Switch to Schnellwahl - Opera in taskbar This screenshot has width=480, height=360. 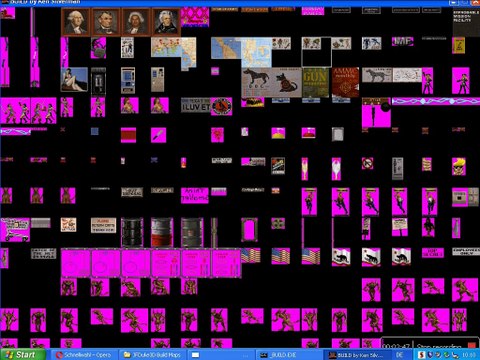tap(84, 355)
